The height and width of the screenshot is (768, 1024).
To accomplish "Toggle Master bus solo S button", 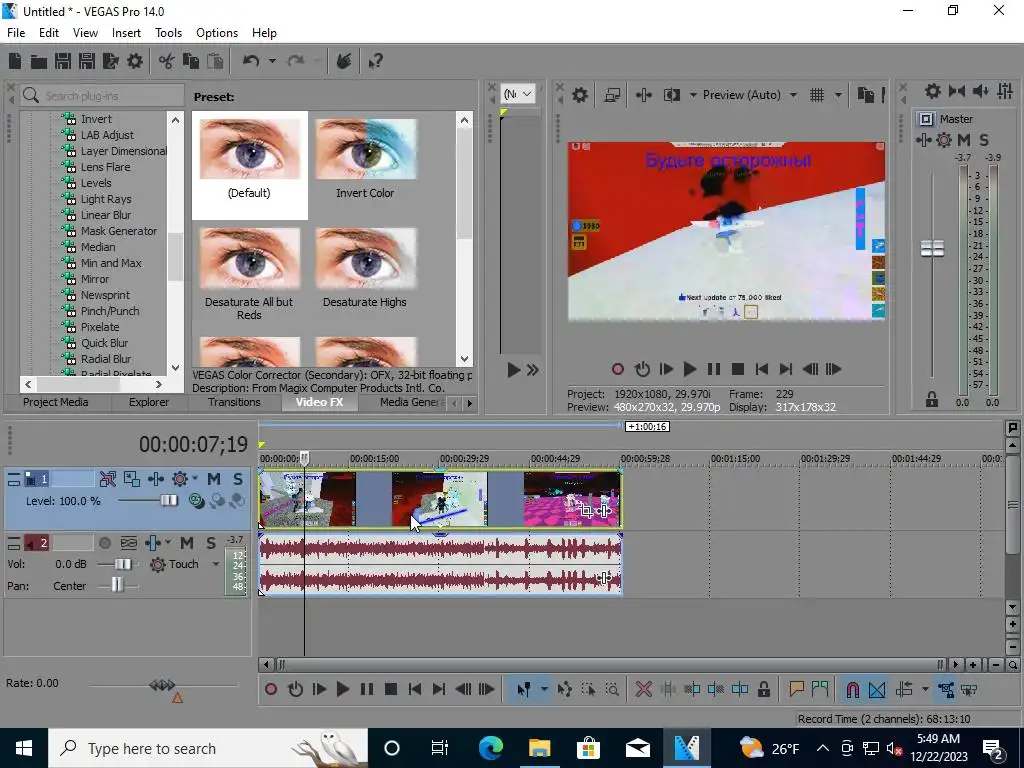I will [984, 139].
